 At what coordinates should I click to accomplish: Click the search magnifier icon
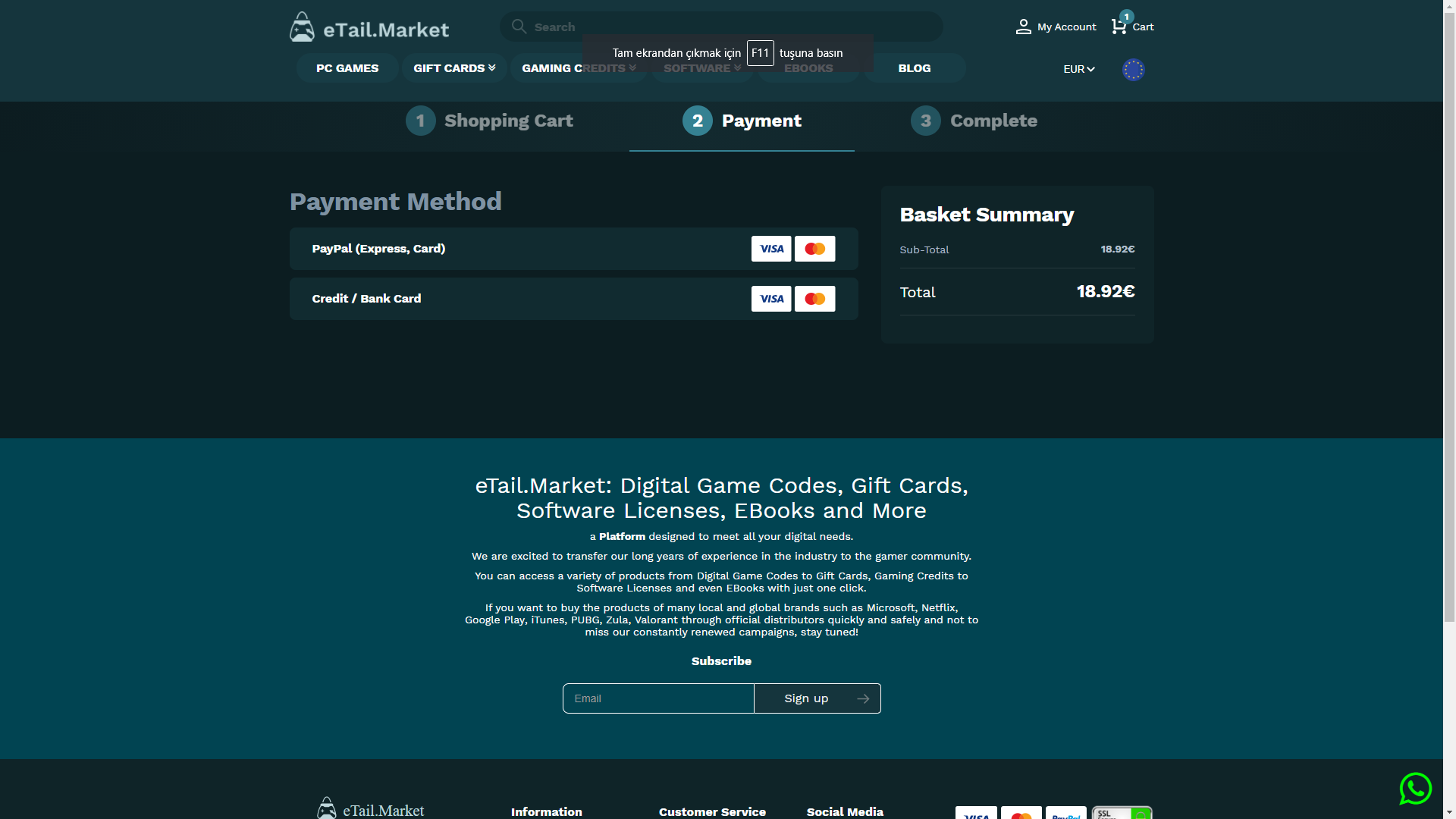(519, 27)
